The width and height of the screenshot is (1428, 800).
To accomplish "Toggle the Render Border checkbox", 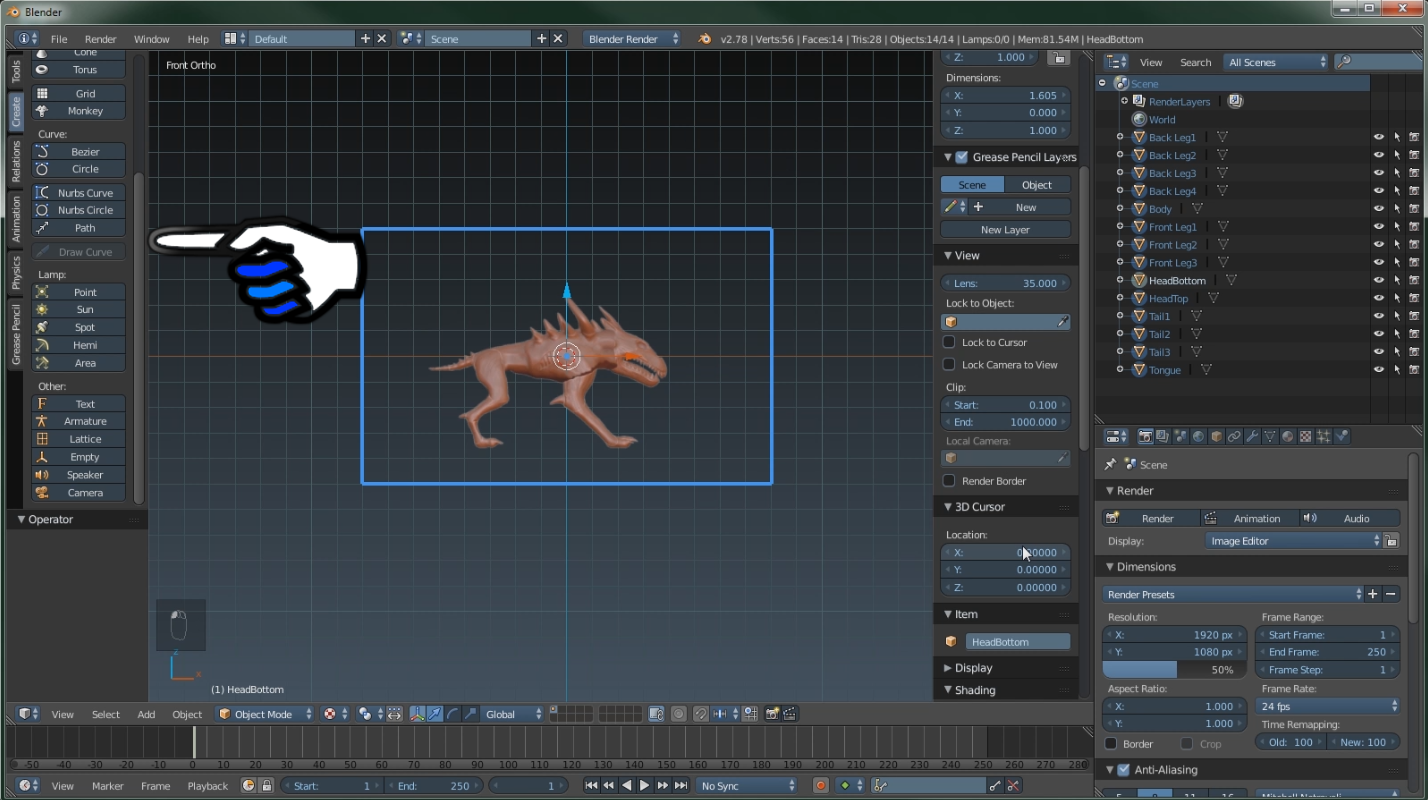I will click(949, 481).
